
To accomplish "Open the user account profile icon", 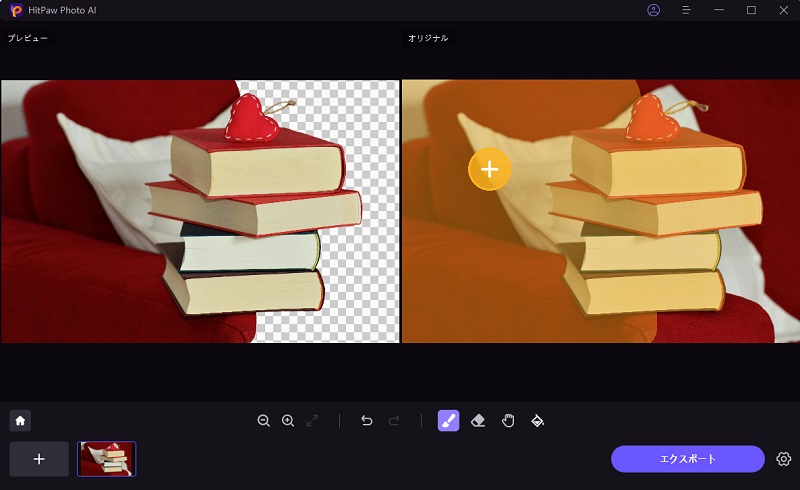I will pyautogui.click(x=654, y=10).
